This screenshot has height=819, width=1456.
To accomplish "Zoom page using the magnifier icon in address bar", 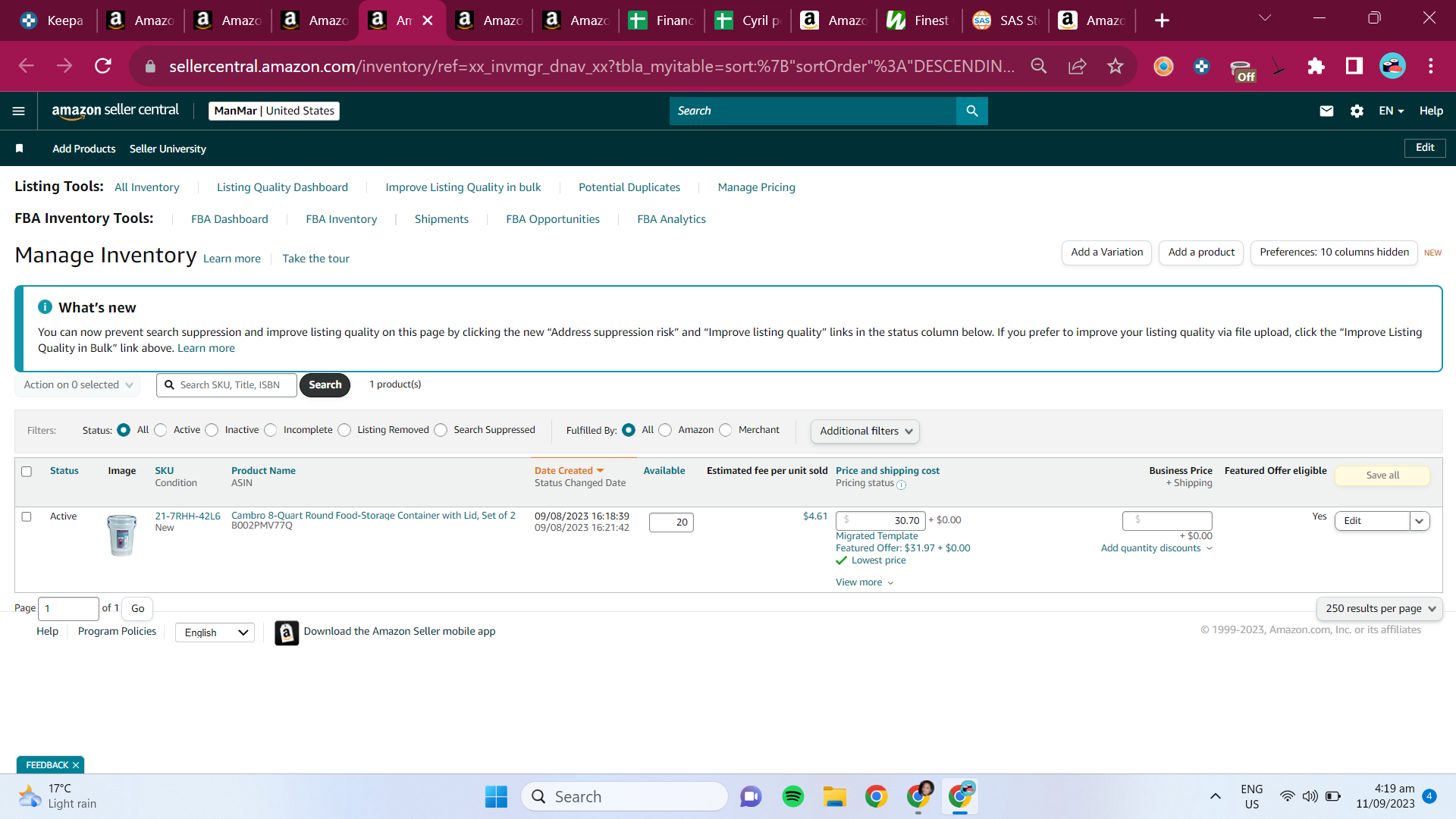I will click(x=1039, y=66).
